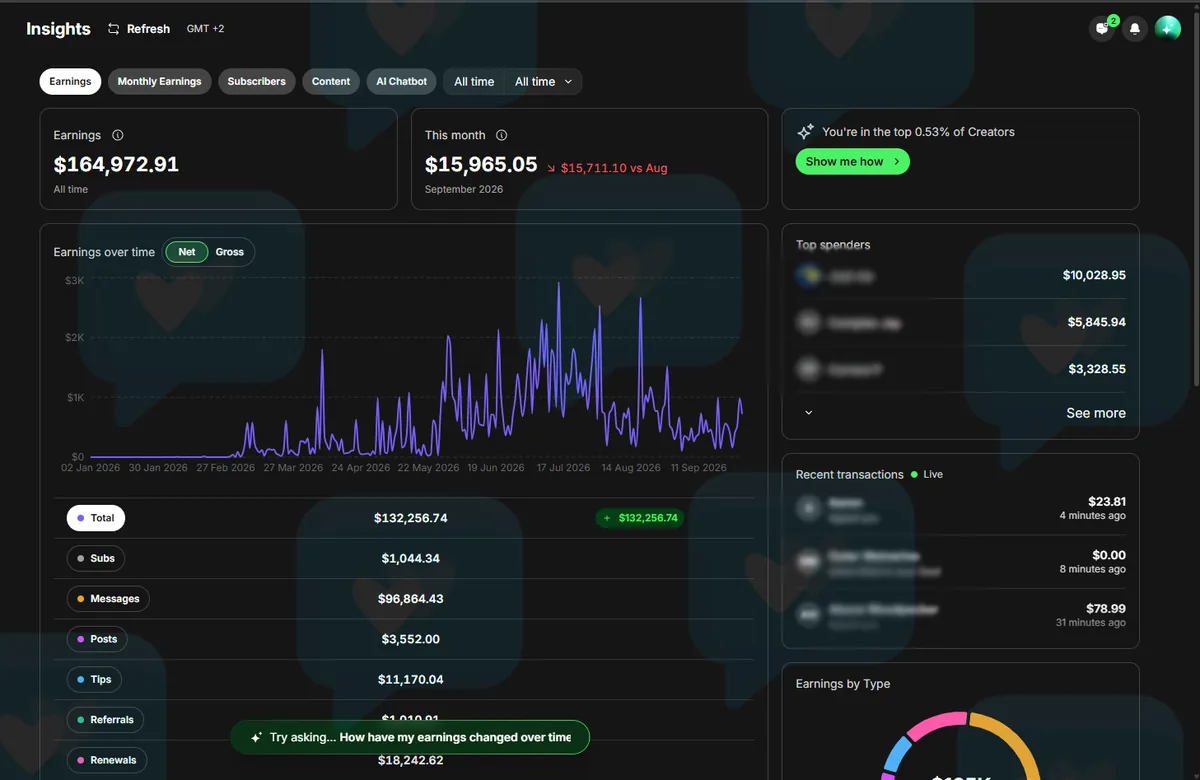
Task: Toggle the Subs series chip
Action: point(96,558)
